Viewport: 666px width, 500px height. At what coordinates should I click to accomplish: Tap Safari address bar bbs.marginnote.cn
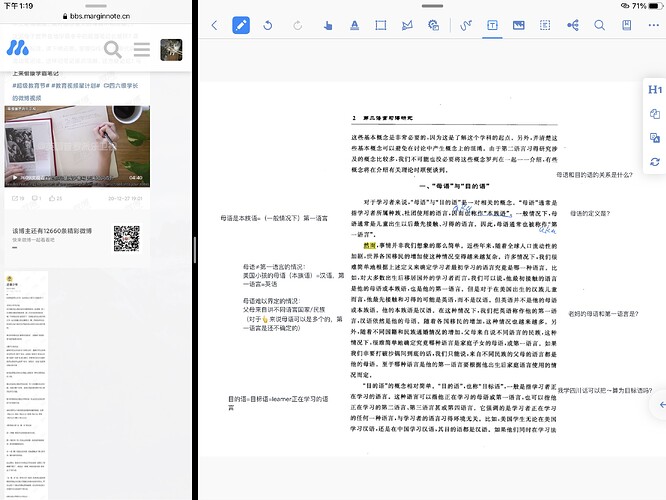[x=96, y=16]
